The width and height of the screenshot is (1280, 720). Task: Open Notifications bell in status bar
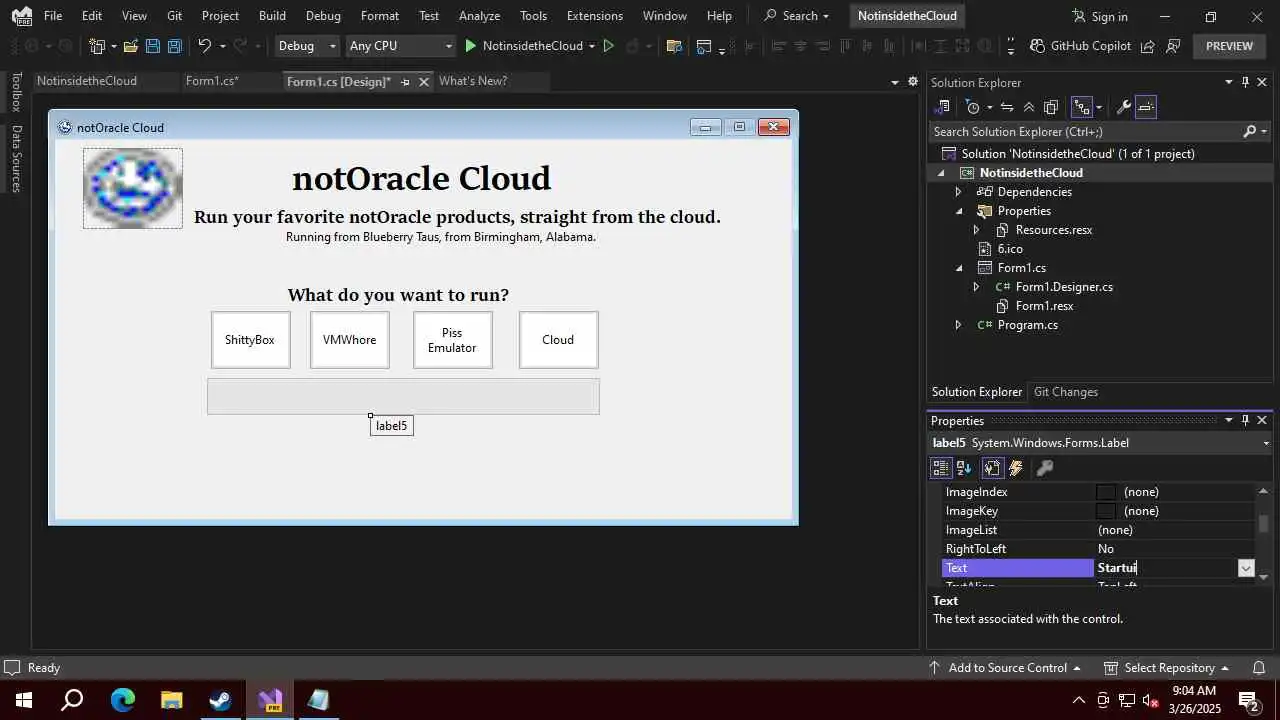point(1258,668)
